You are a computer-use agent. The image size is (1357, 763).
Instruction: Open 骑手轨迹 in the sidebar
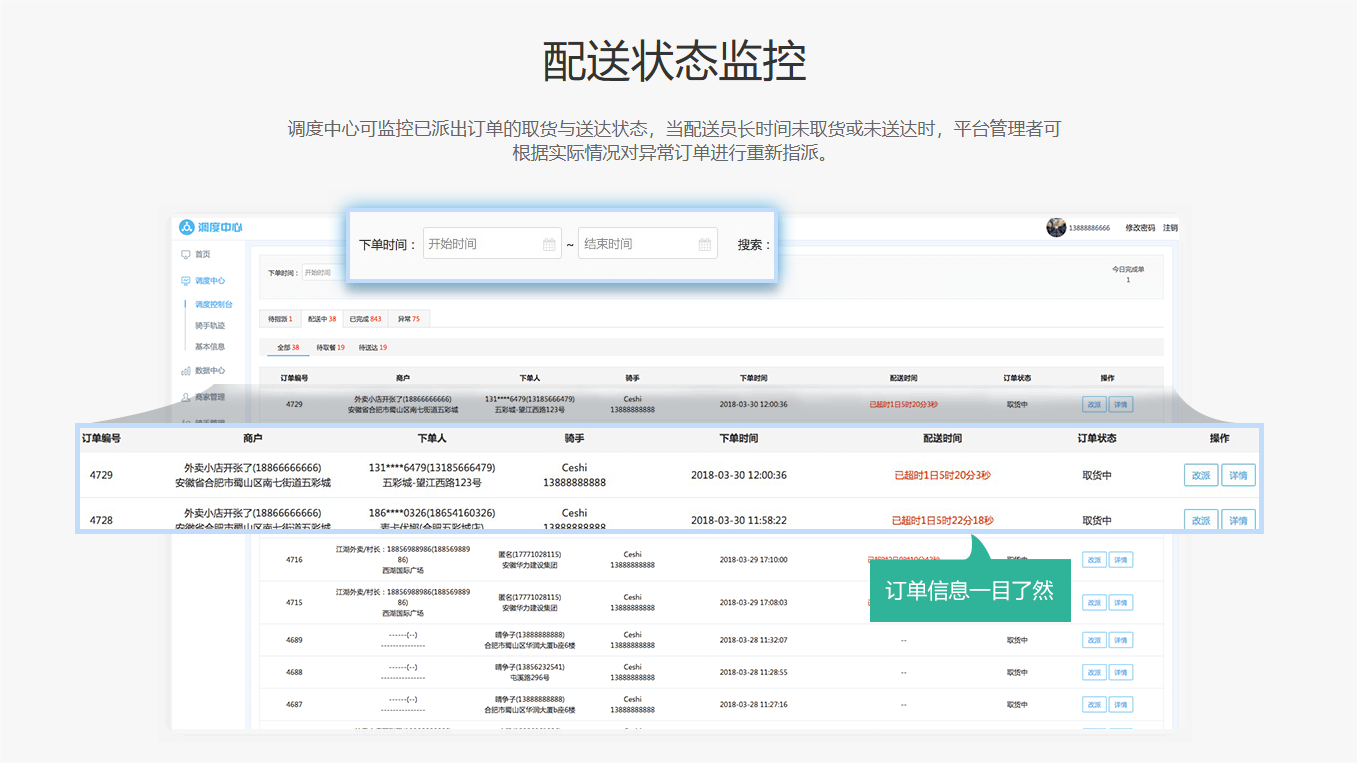click(x=210, y=326)
